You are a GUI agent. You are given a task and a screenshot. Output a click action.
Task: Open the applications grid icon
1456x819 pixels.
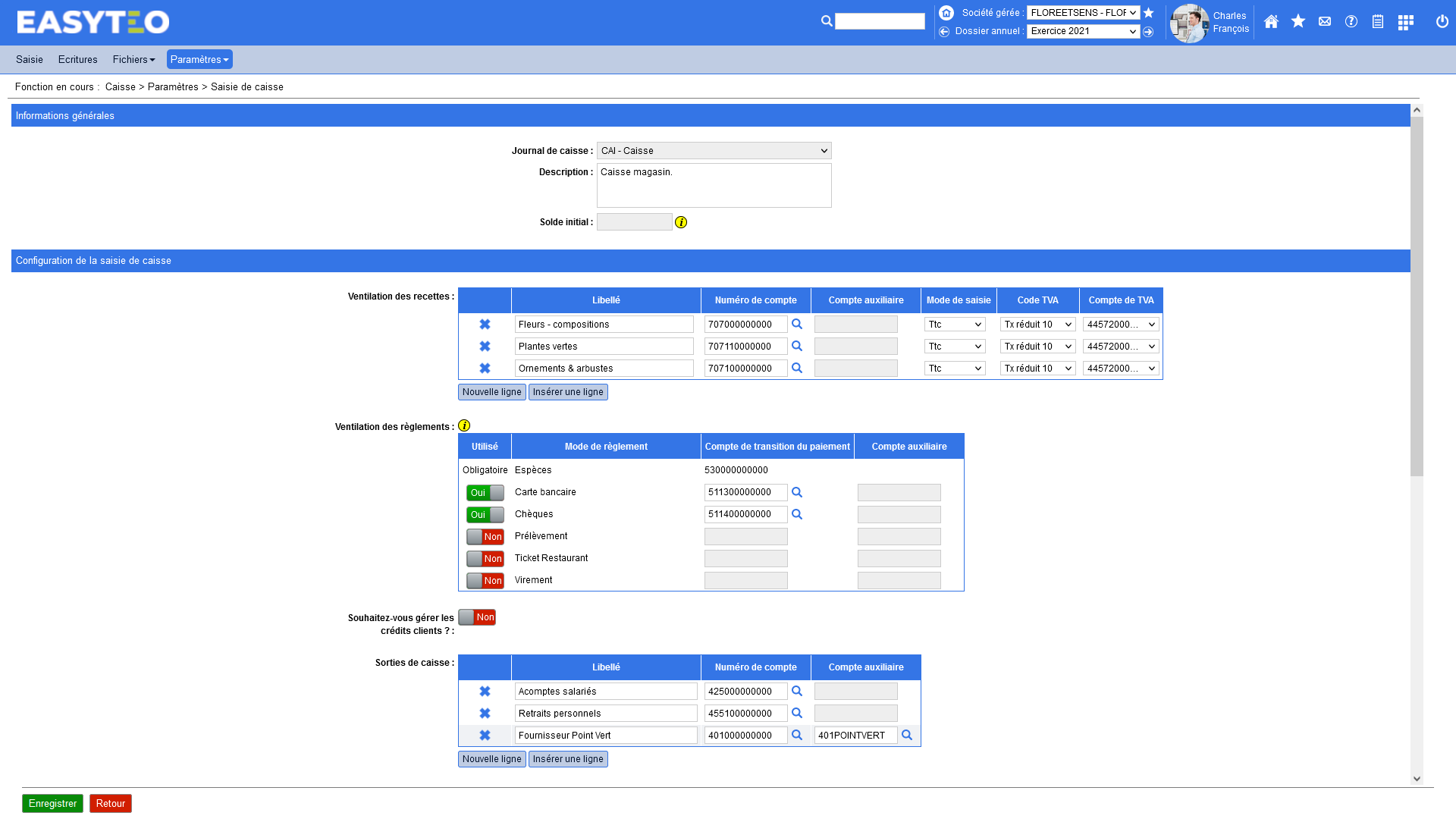tap(1405, 22)
